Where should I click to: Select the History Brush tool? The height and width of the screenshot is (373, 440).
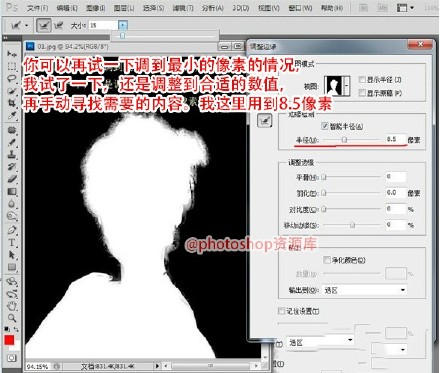12,167
